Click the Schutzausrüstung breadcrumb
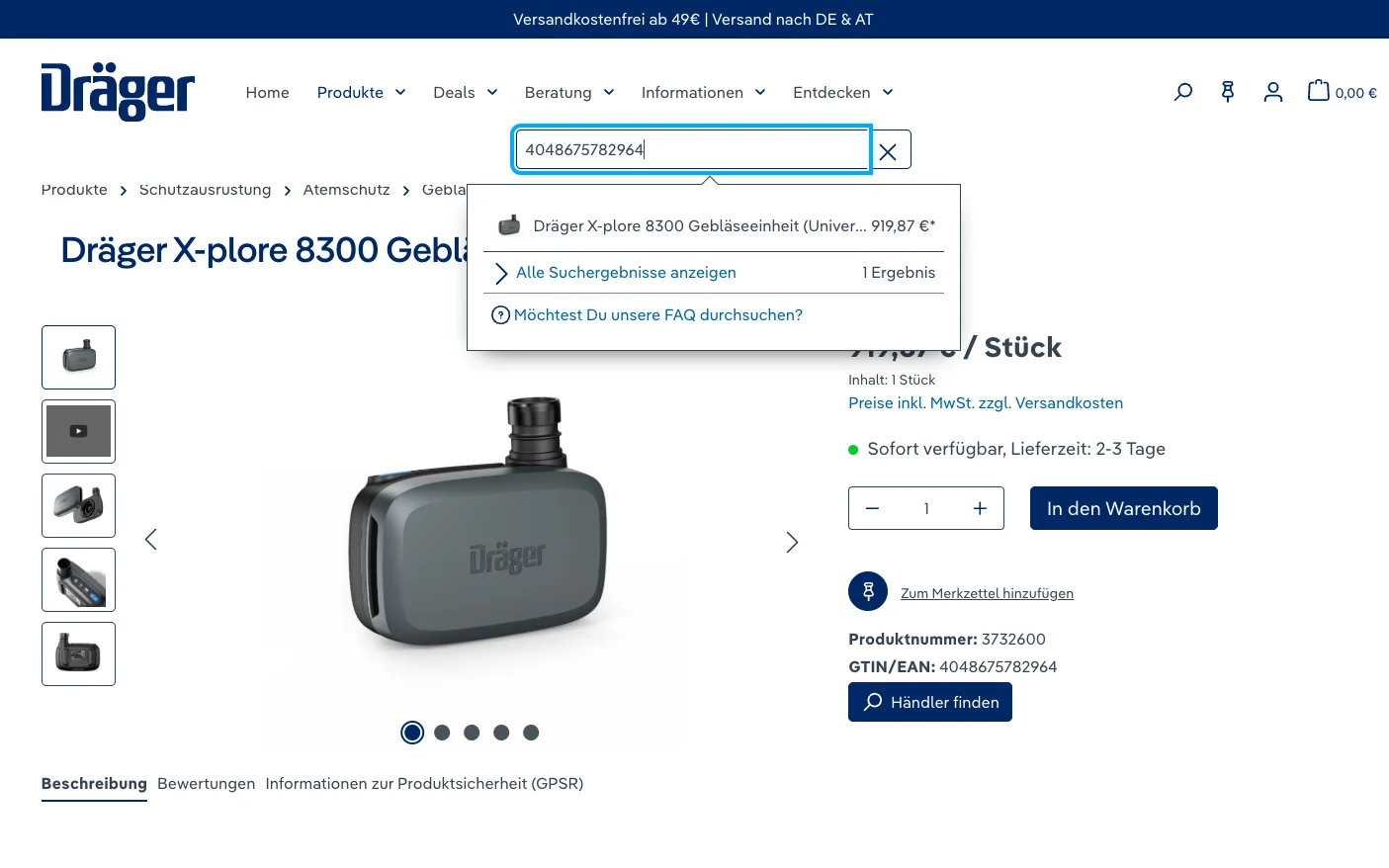 pos(205,190)
